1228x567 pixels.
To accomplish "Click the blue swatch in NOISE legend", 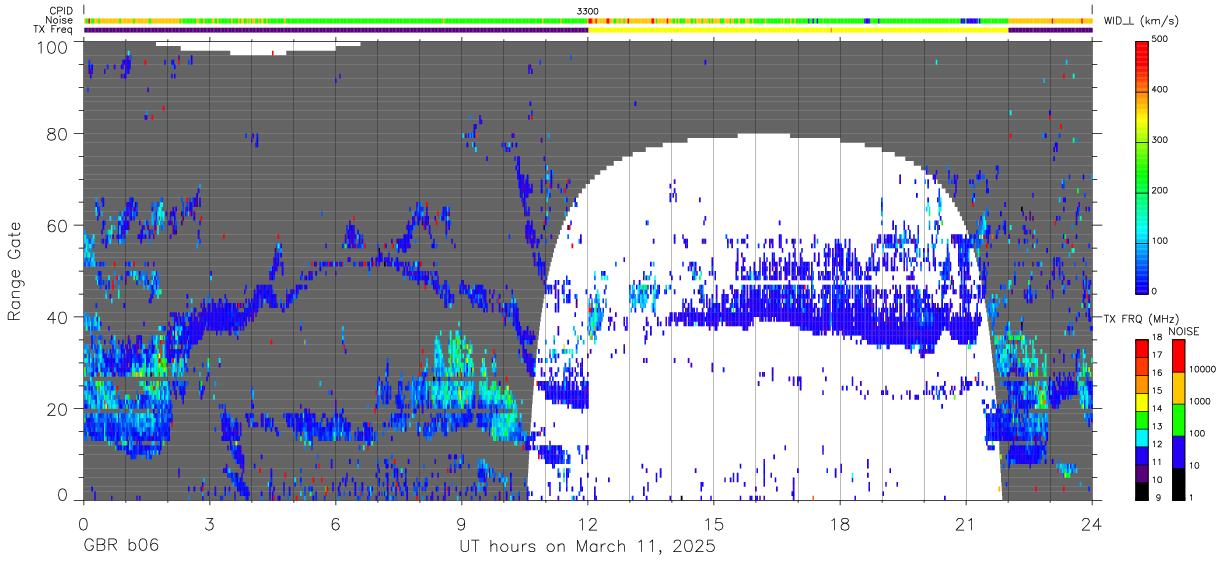I will (x=1179, y=451).
